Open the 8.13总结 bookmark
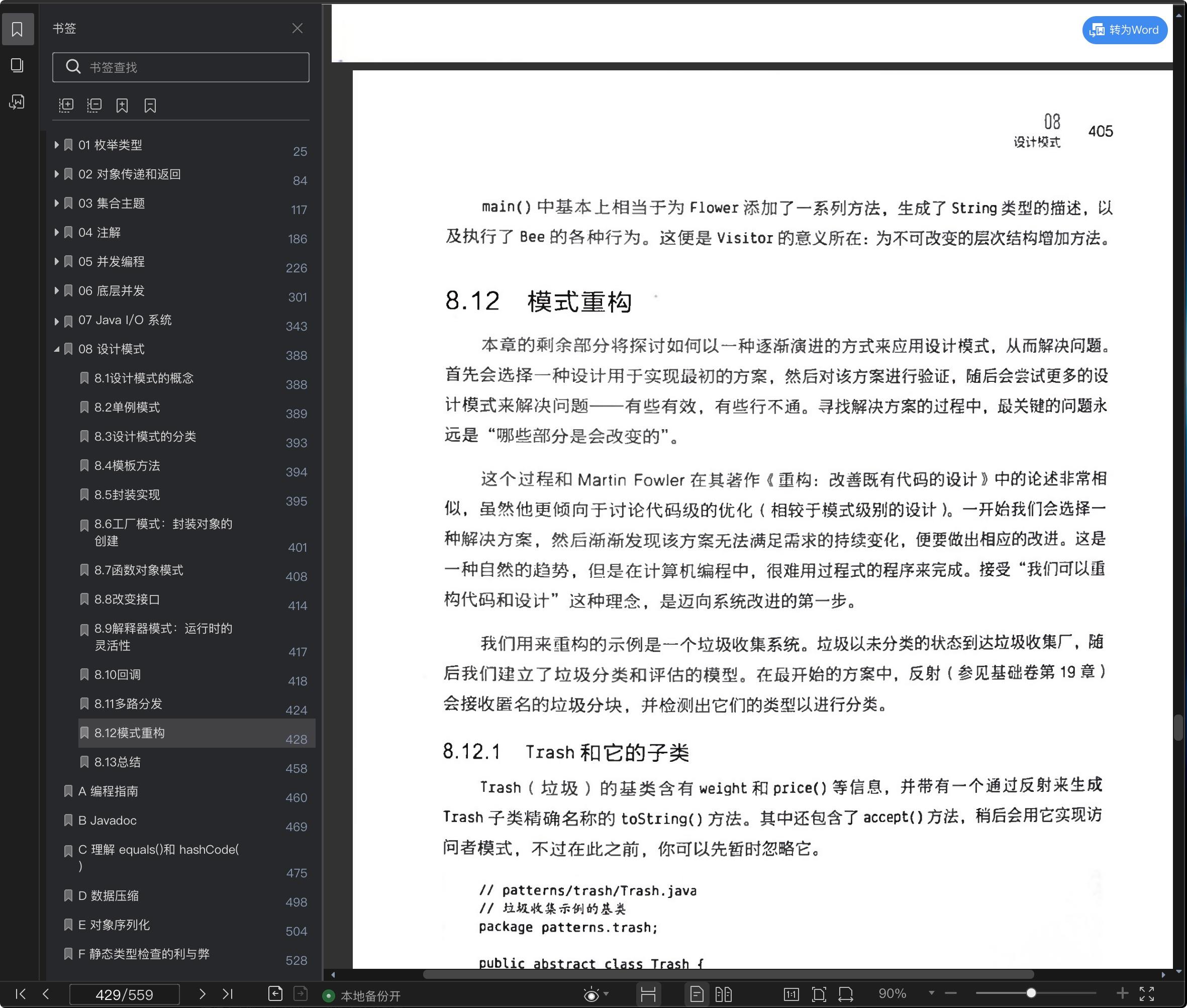This screenshot has height=1008, width=1187. click(196, 762)
